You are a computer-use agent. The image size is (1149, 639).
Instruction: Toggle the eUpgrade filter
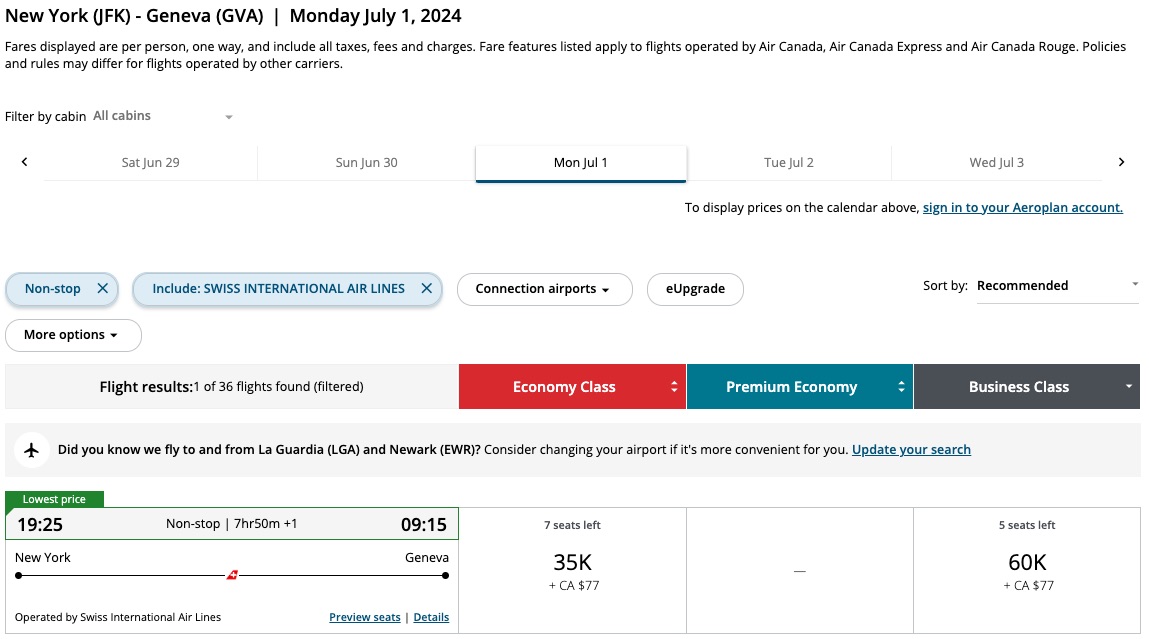695,288
